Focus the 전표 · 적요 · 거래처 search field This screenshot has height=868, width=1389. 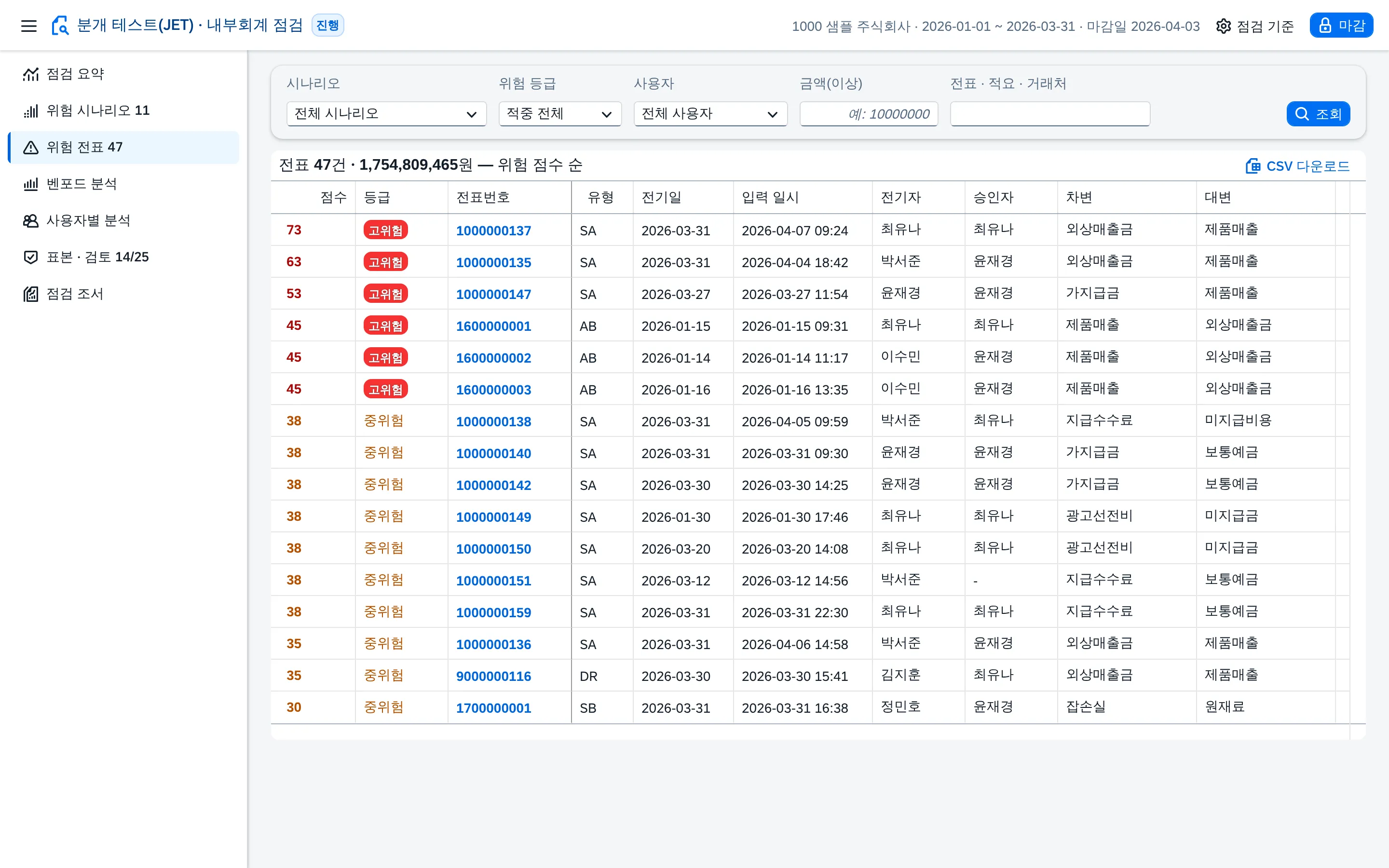tap(1050, 114)
